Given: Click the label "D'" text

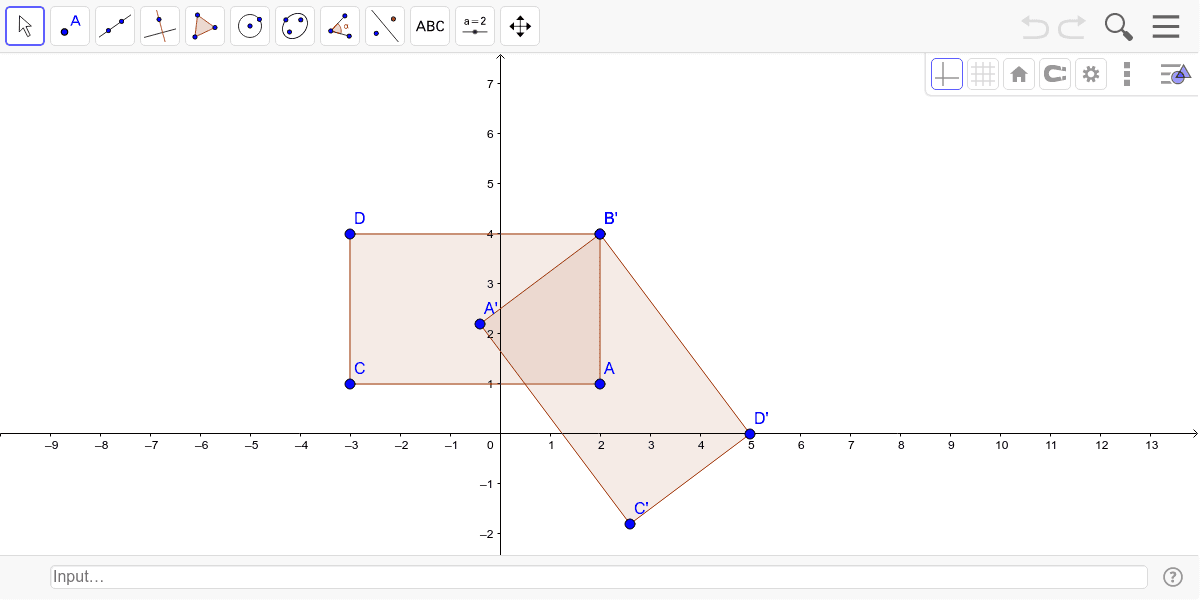Looking at the screenshot, I should coord(761,418).
